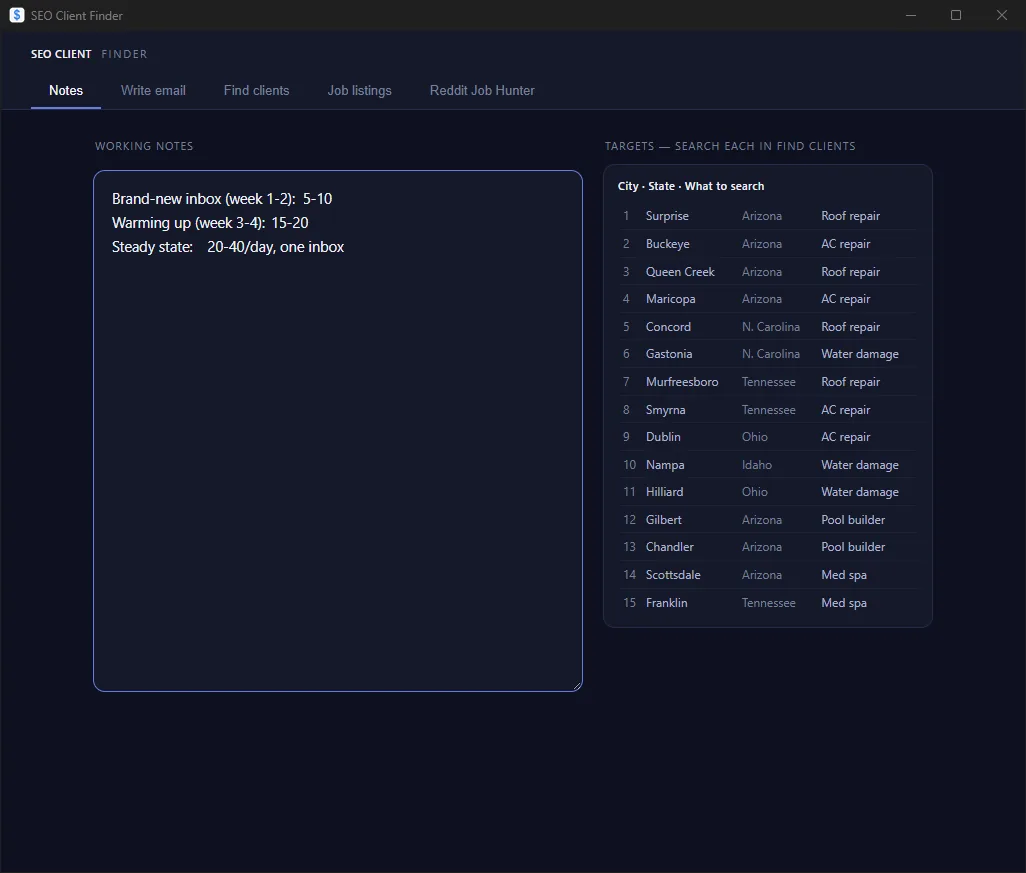Click 'AC repair' in the Dublin row
This screenshot has width=1026, height=873.
(845, 437)
